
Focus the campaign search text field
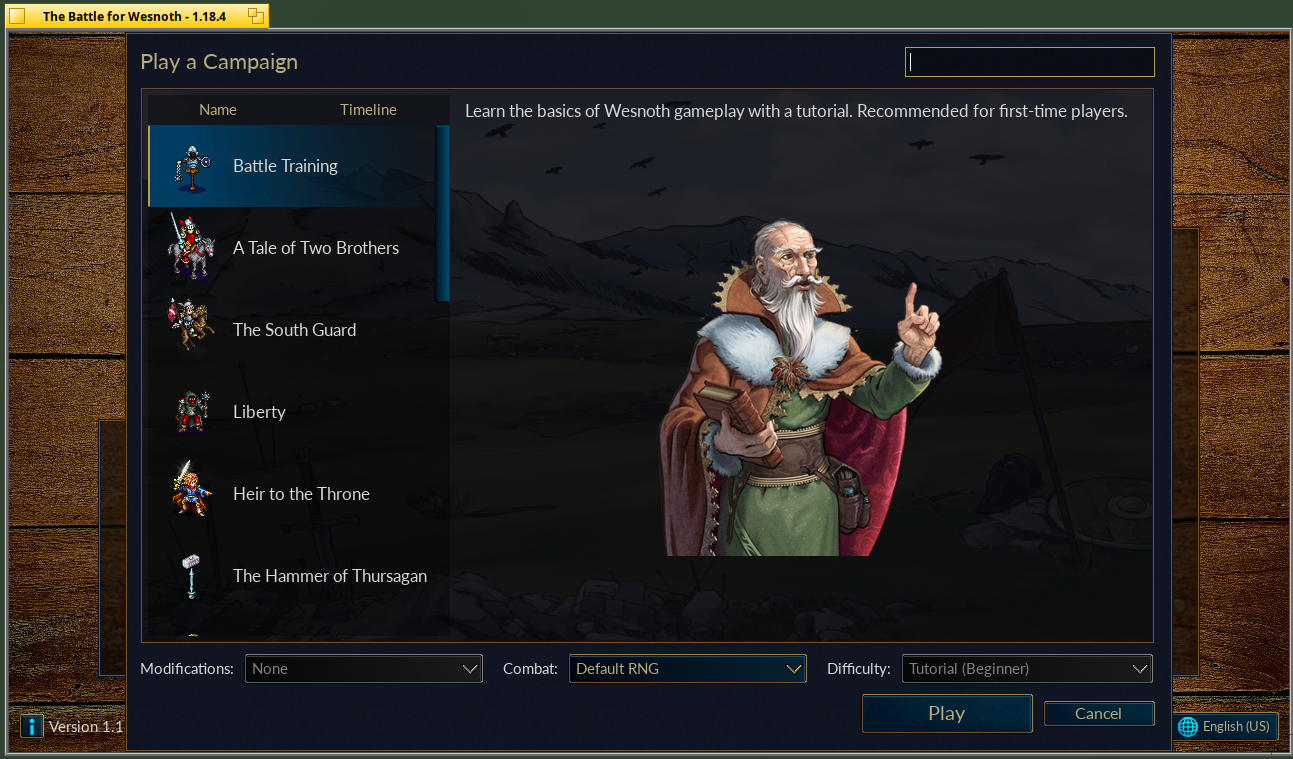tap(1030, 62)
